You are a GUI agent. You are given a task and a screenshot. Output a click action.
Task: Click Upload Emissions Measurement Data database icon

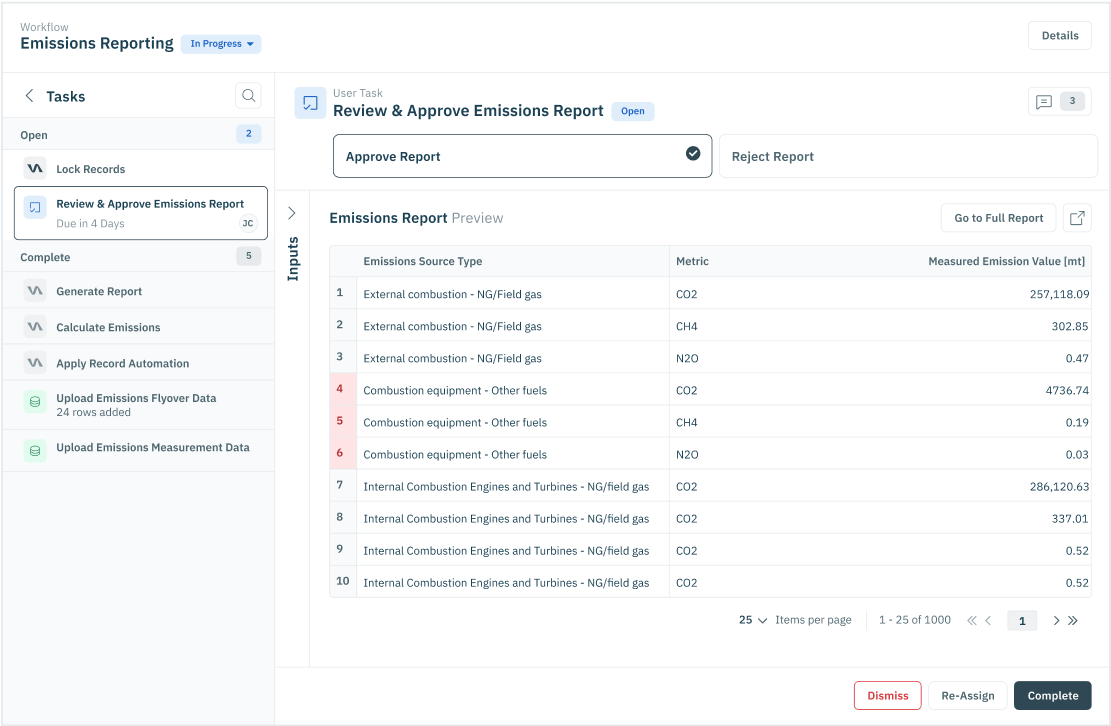(x=35, y=450)
